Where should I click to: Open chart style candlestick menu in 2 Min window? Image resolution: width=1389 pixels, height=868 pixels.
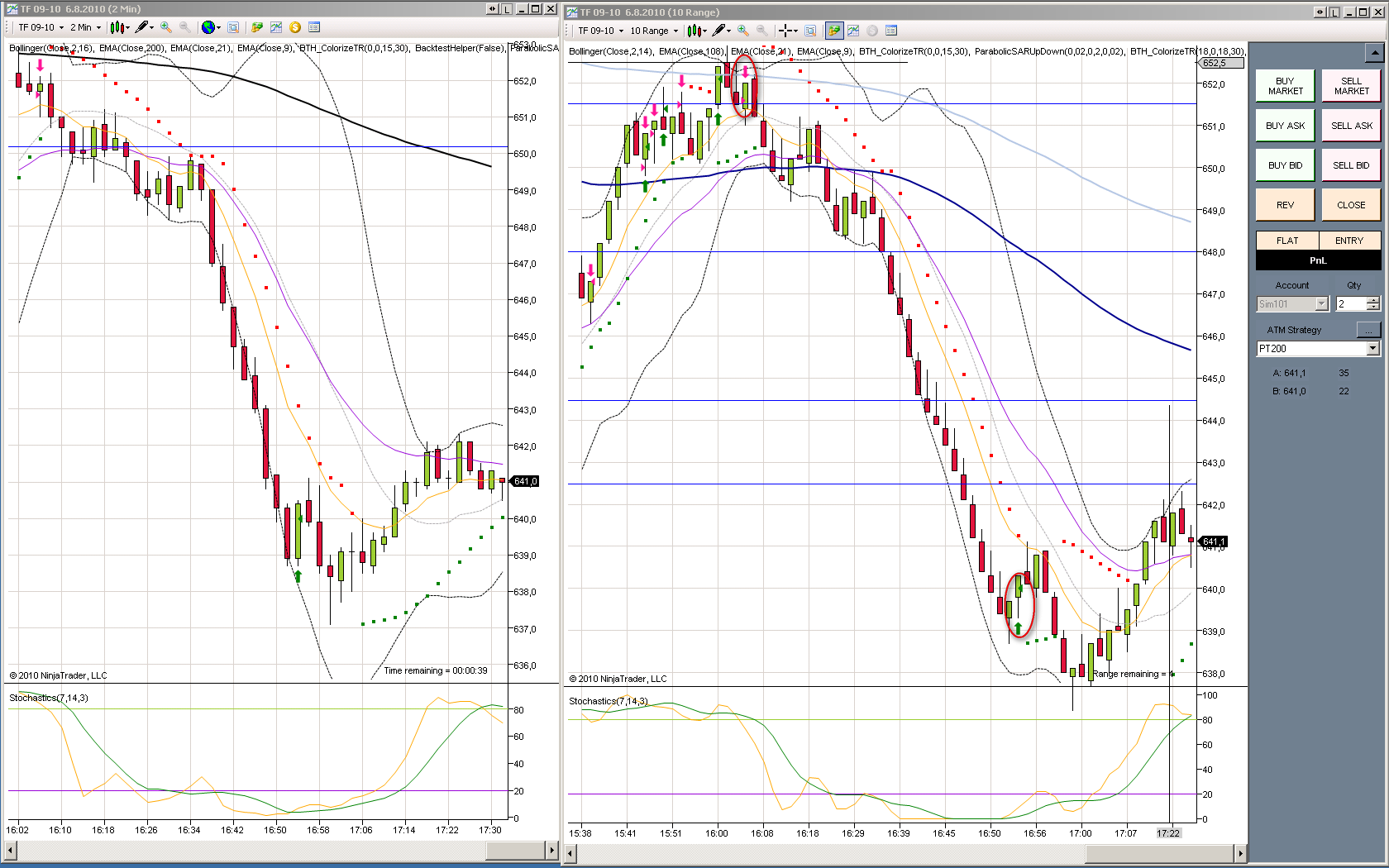[119, 27]
